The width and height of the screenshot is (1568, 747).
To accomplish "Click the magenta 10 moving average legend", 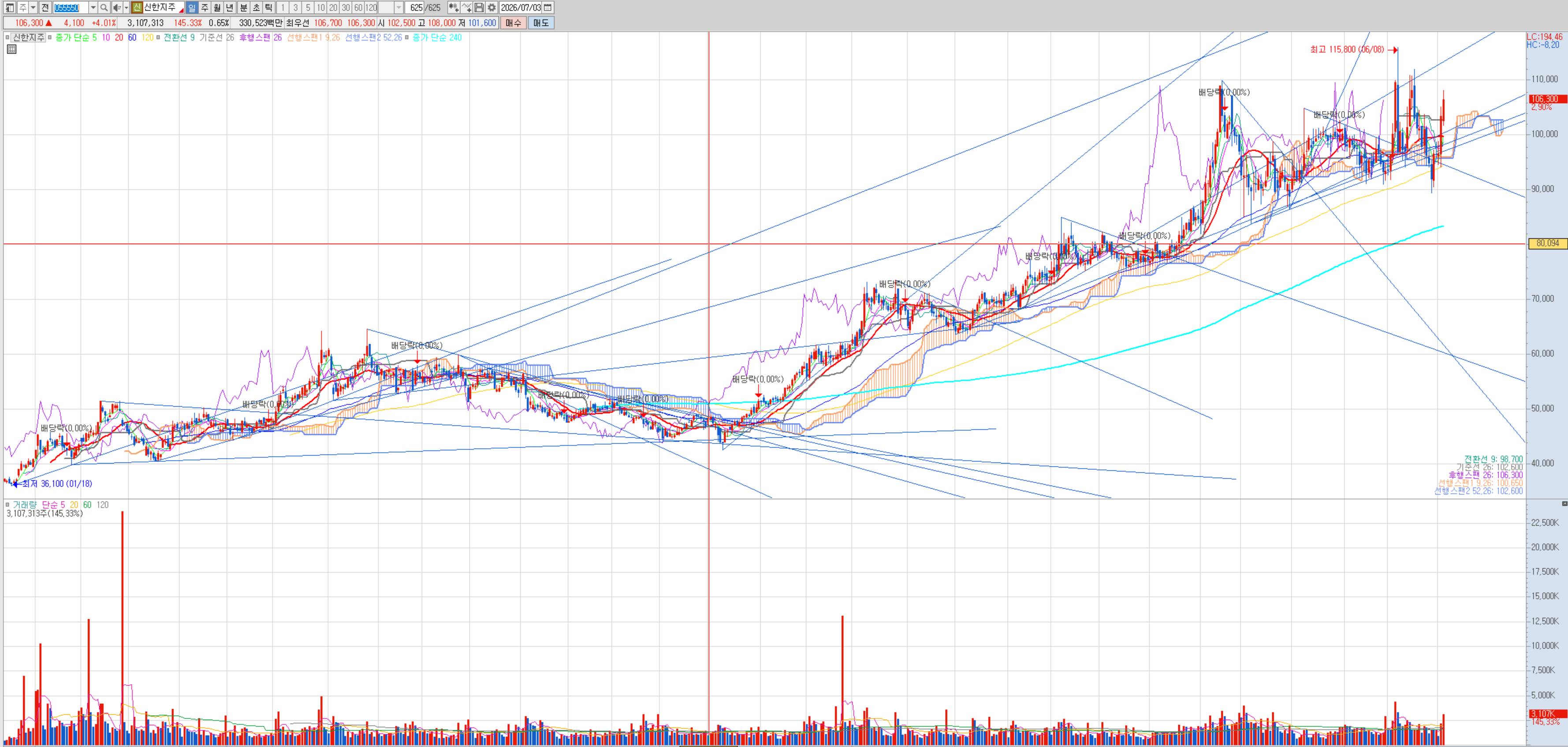I will tap(106, 38).
